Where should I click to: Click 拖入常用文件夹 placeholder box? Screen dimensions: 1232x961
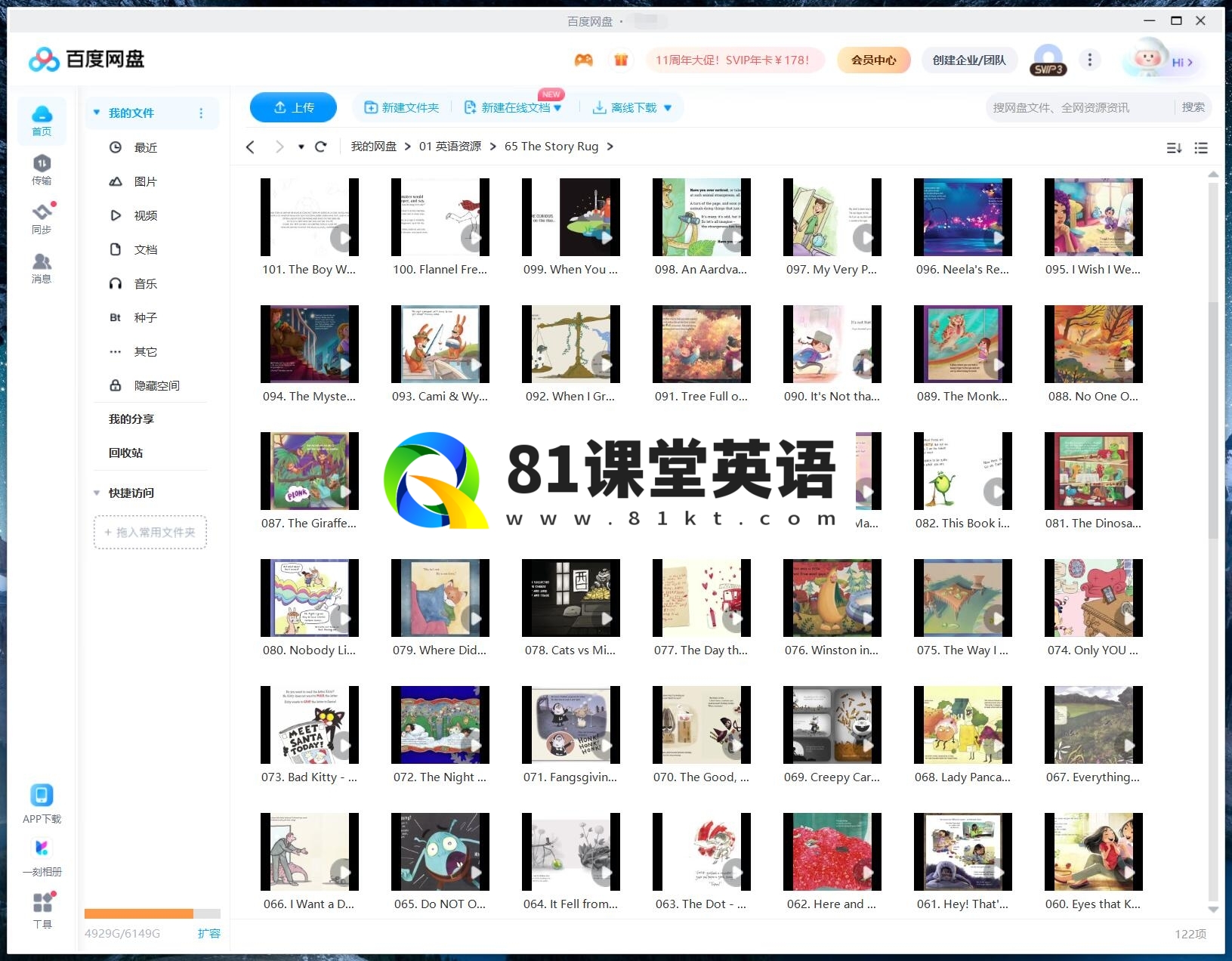click(150, 532)
